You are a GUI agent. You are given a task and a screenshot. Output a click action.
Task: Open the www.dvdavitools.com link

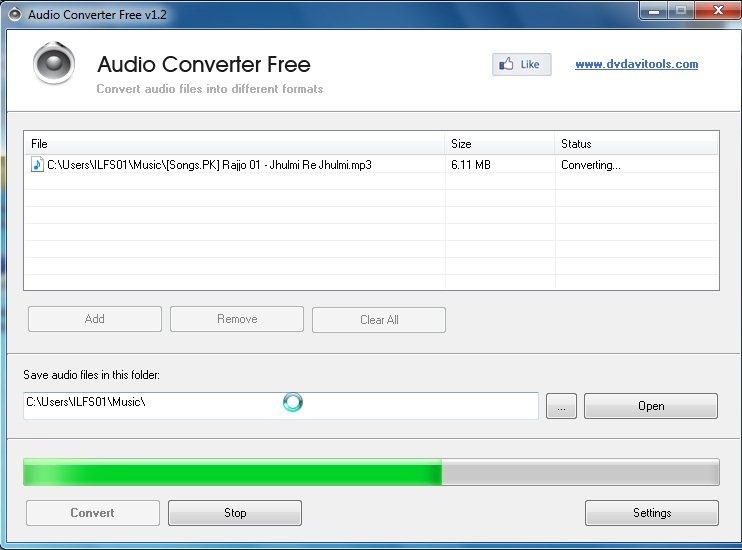point(636,64)
